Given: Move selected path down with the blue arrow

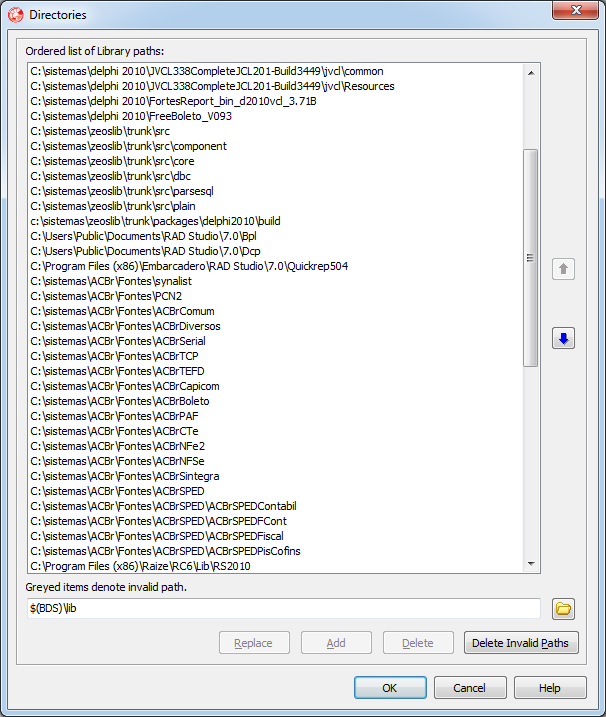Looking at the screenshot, I should pos(563,338).
